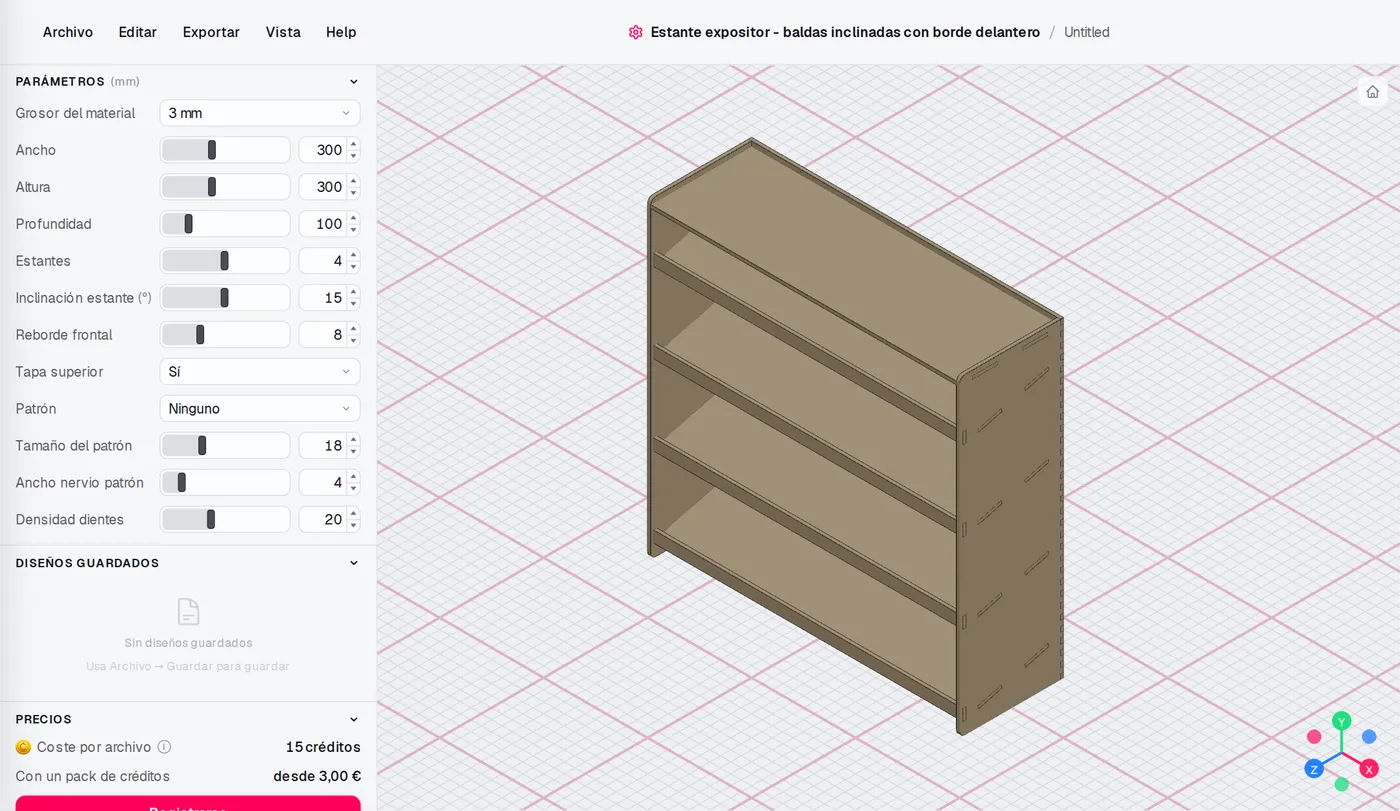Click the info icon next to Coste por archivo
This screenshot has width=1400, height=811.
[165, 747]
